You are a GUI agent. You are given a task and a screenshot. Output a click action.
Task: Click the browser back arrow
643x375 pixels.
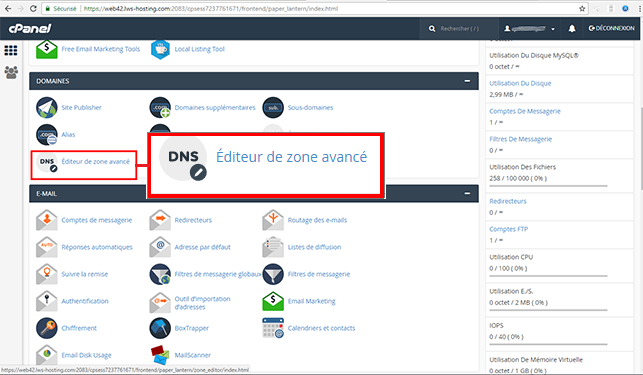tap(8, 8)
